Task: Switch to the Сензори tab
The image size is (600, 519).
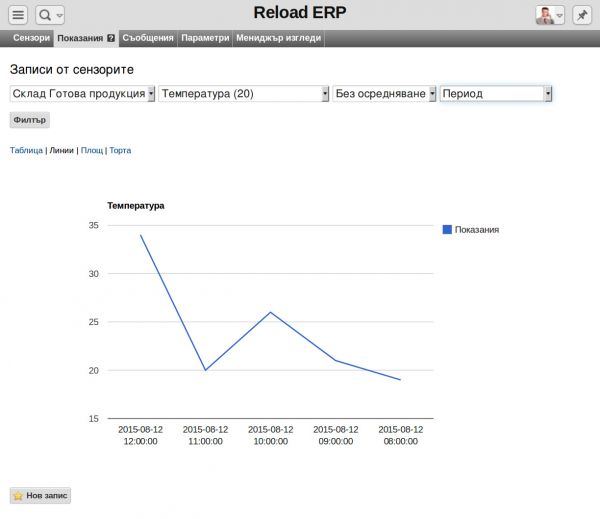Action: (x=32, y=38)
